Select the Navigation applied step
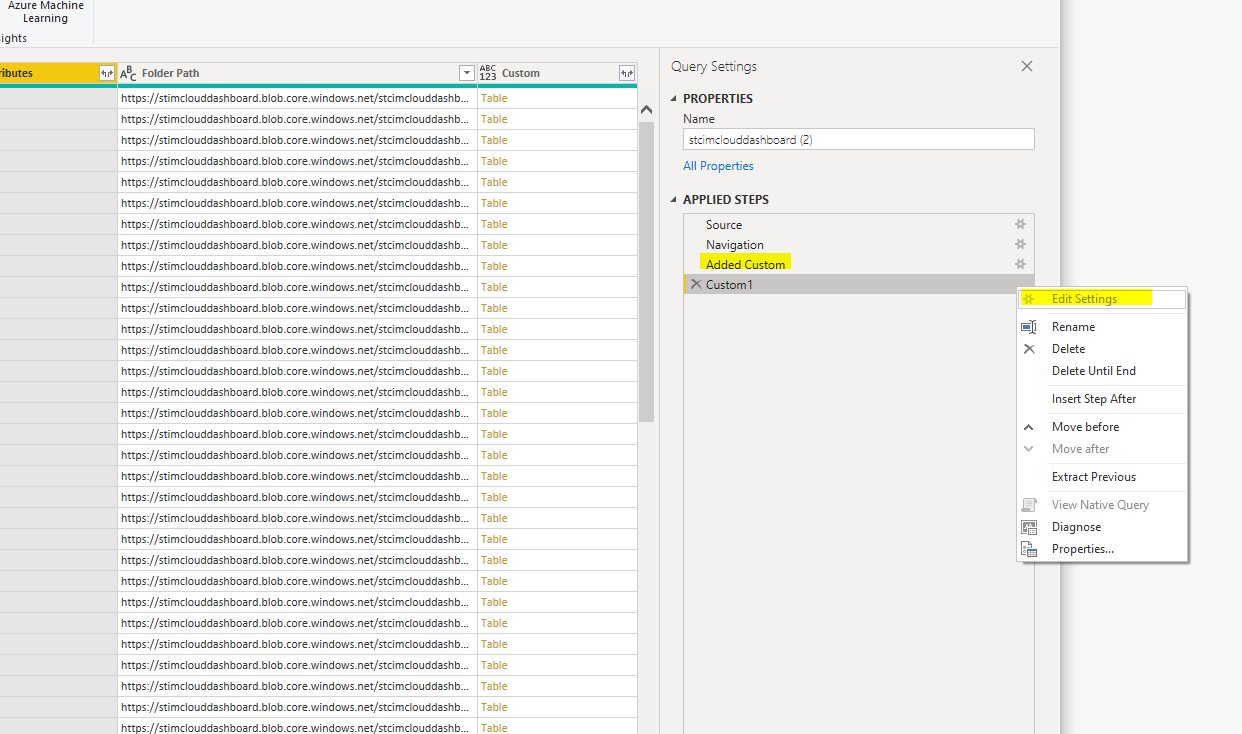This screenshot has width=1242, height=734. click(x=858, y=244)
